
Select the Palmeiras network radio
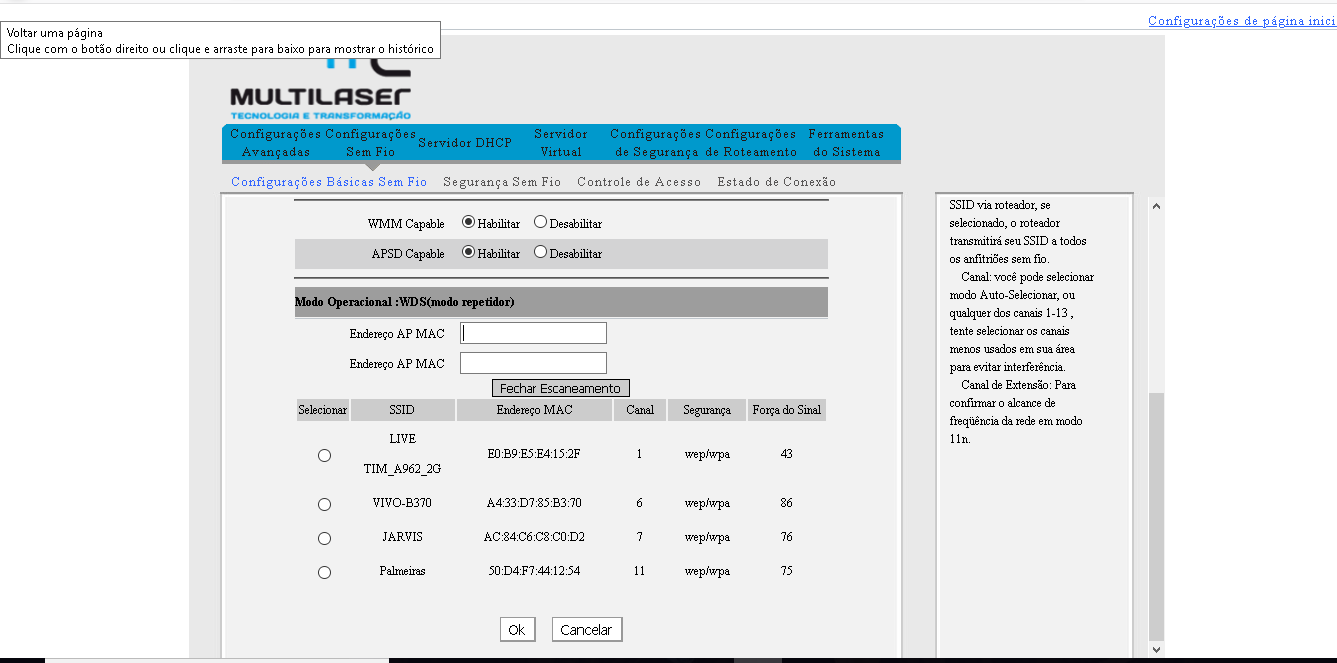pos(324,572)
